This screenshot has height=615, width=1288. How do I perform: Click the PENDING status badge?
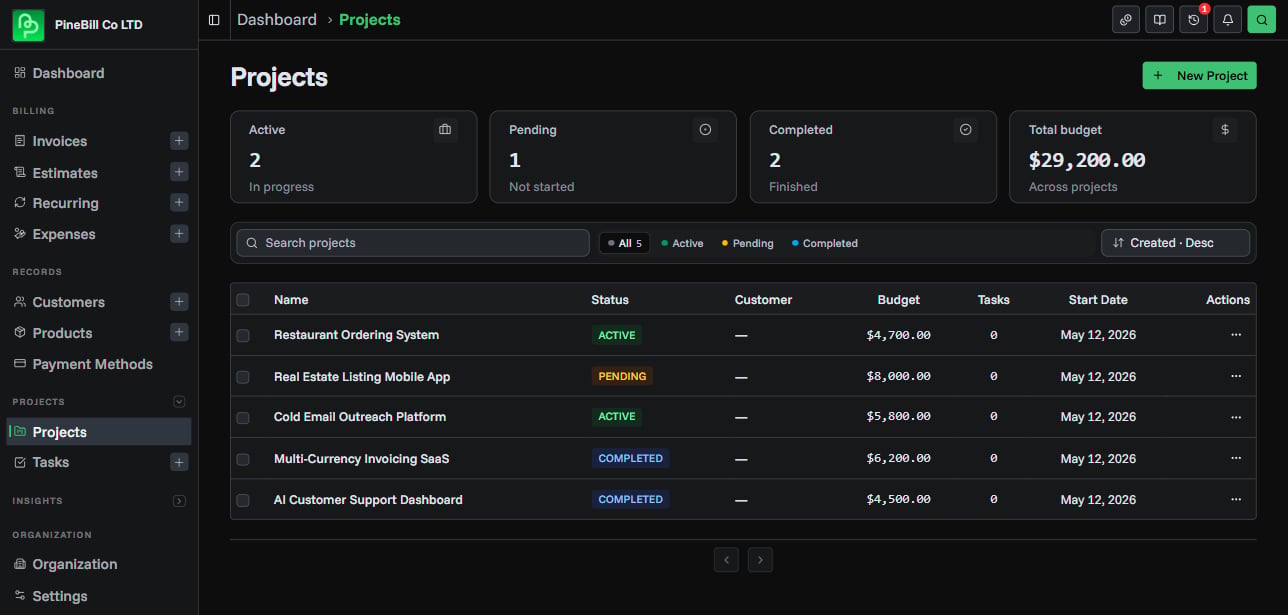(x=622, y=376)
